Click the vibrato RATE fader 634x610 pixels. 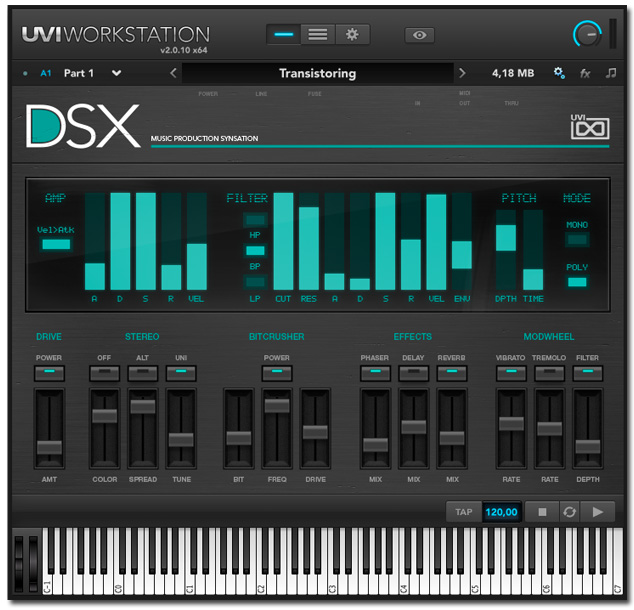coord(511,424)
